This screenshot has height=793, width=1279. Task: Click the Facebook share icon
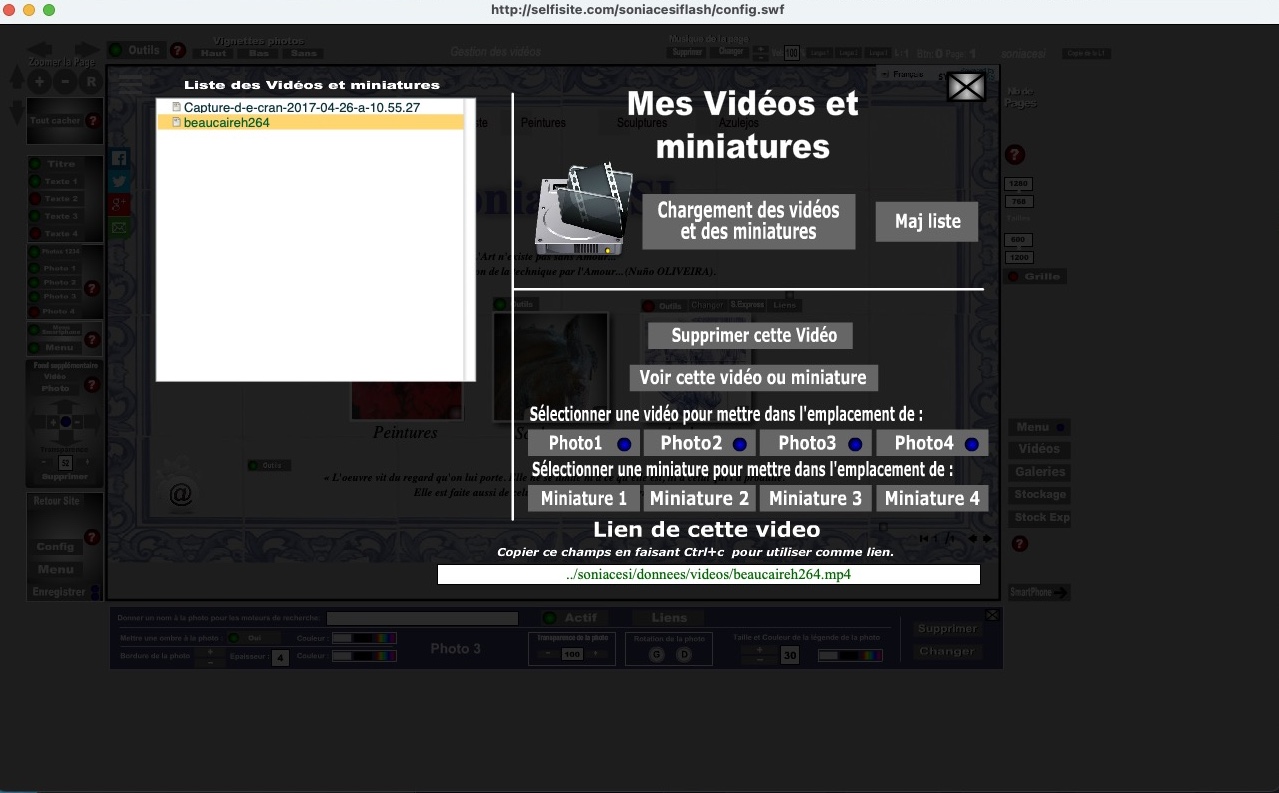click(x=120, y=158)
